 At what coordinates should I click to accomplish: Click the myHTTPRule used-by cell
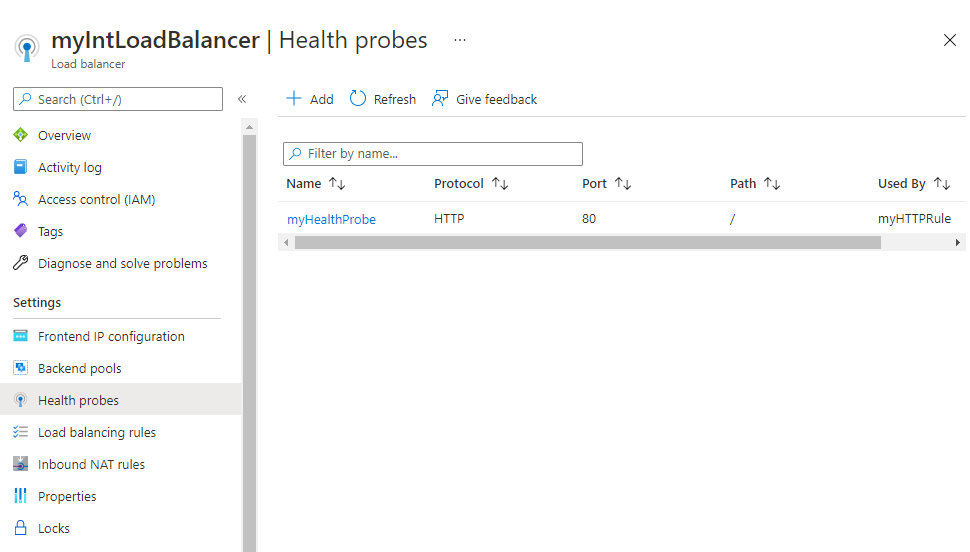[x=914, y=218]
